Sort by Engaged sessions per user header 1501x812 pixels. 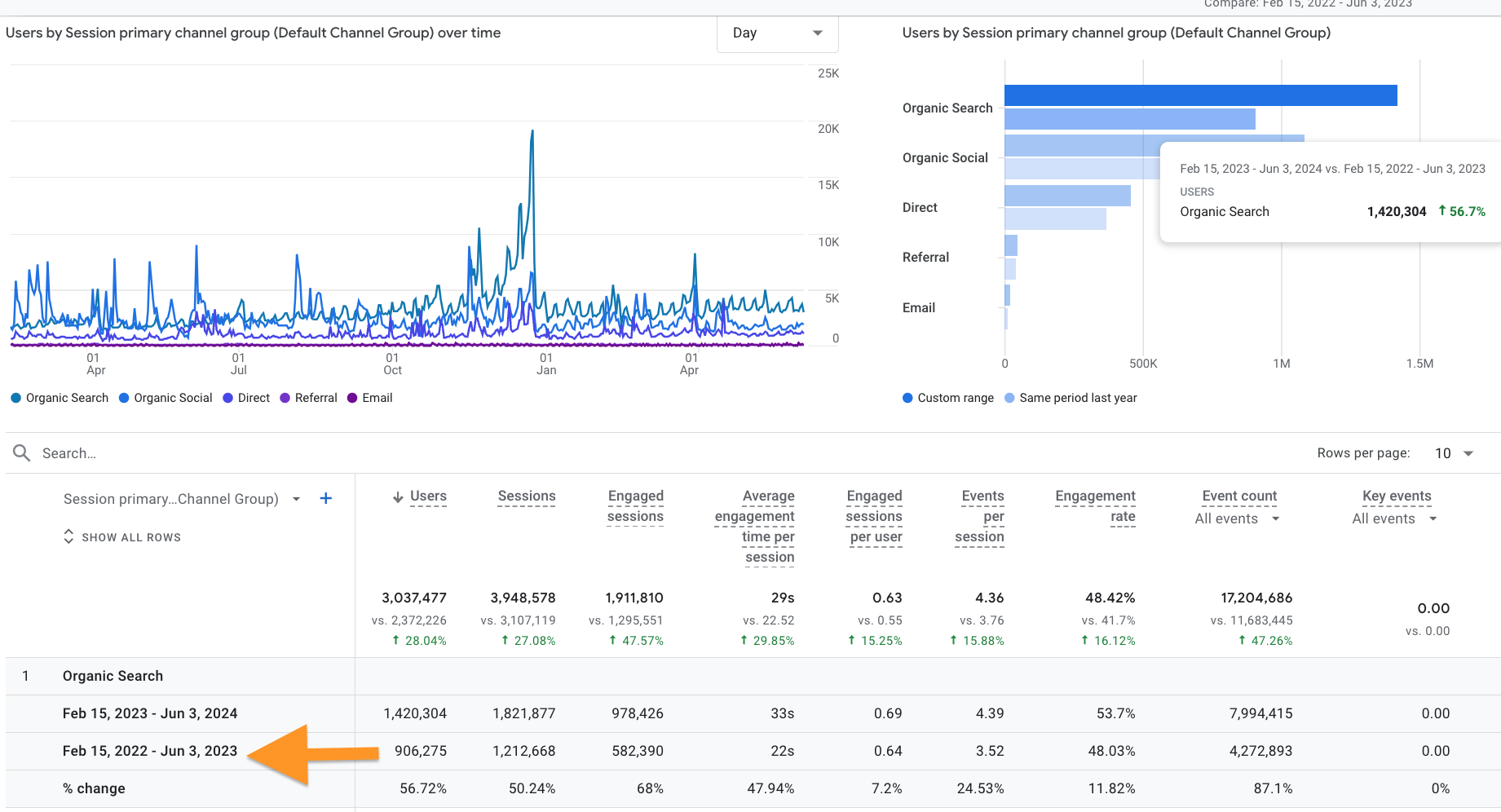click(x=874, y=516)
